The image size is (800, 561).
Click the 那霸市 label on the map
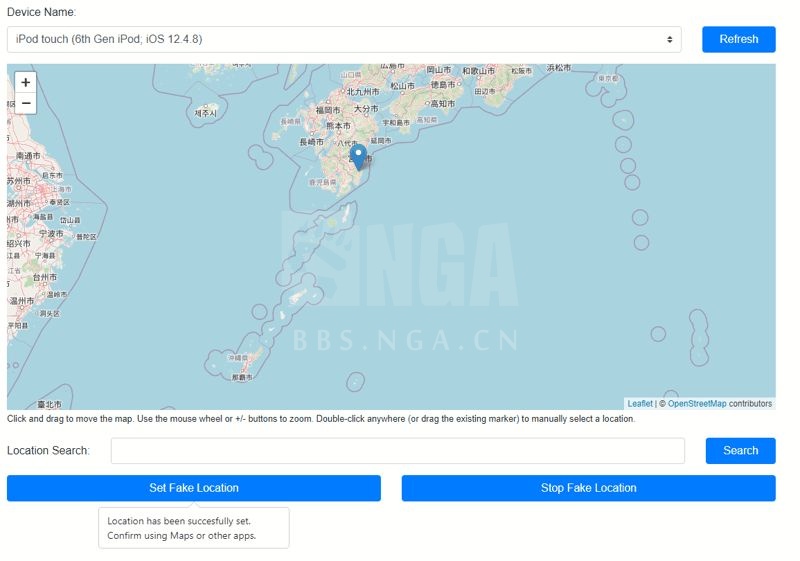(242, 377)
